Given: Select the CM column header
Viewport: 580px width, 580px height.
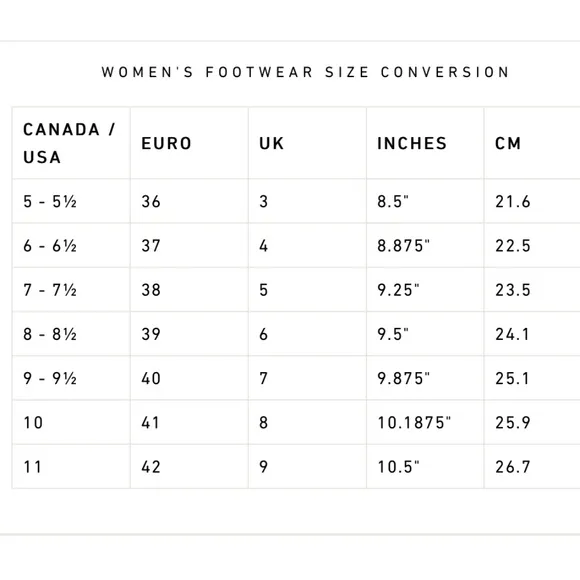Looking at the screenshot, I should point(532,143).
